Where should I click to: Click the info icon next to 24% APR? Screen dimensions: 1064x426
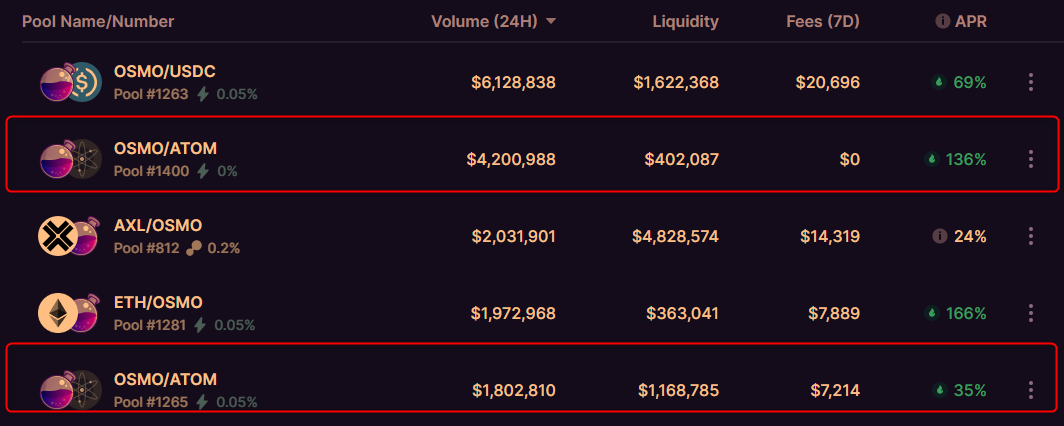(x=939, y=236)
